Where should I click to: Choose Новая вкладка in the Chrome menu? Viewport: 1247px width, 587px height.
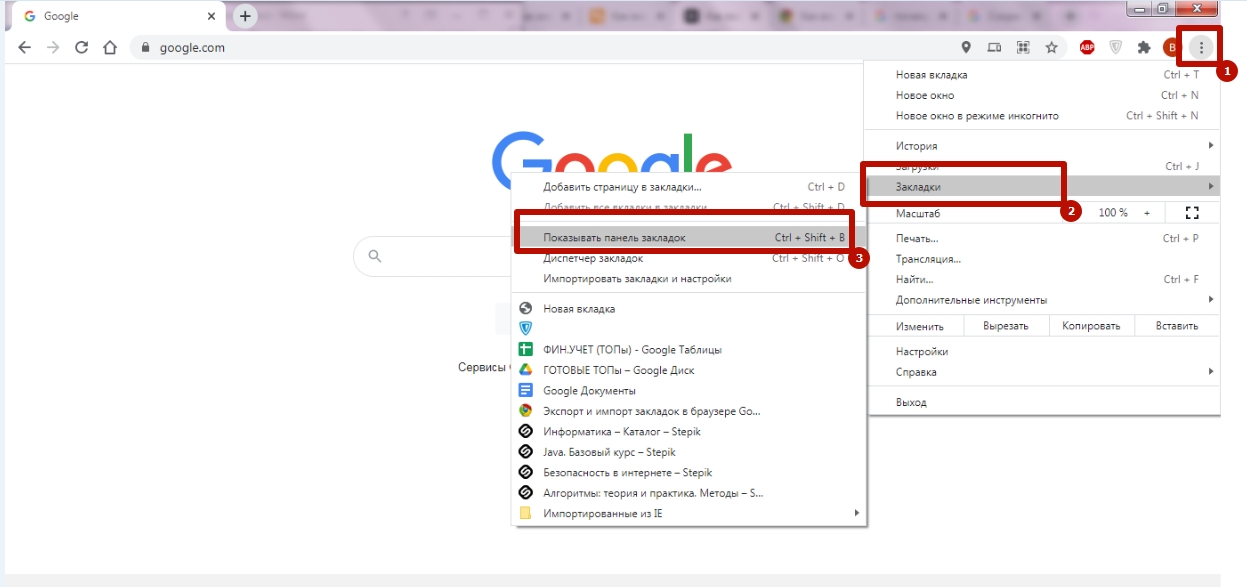tap(1042, 75)
